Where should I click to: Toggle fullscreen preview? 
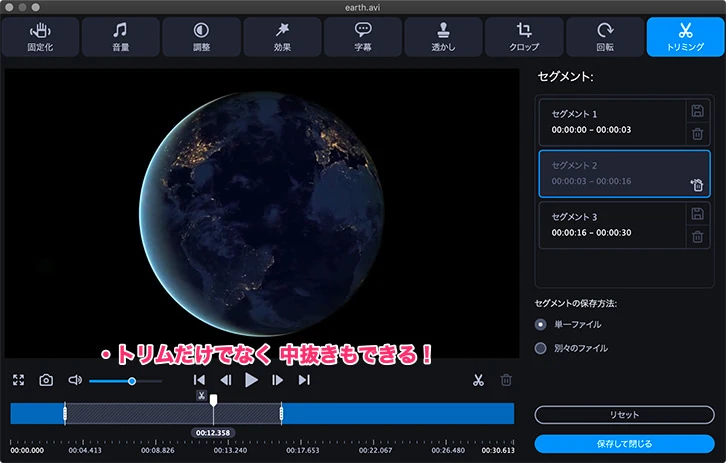(x=19, y=380)
